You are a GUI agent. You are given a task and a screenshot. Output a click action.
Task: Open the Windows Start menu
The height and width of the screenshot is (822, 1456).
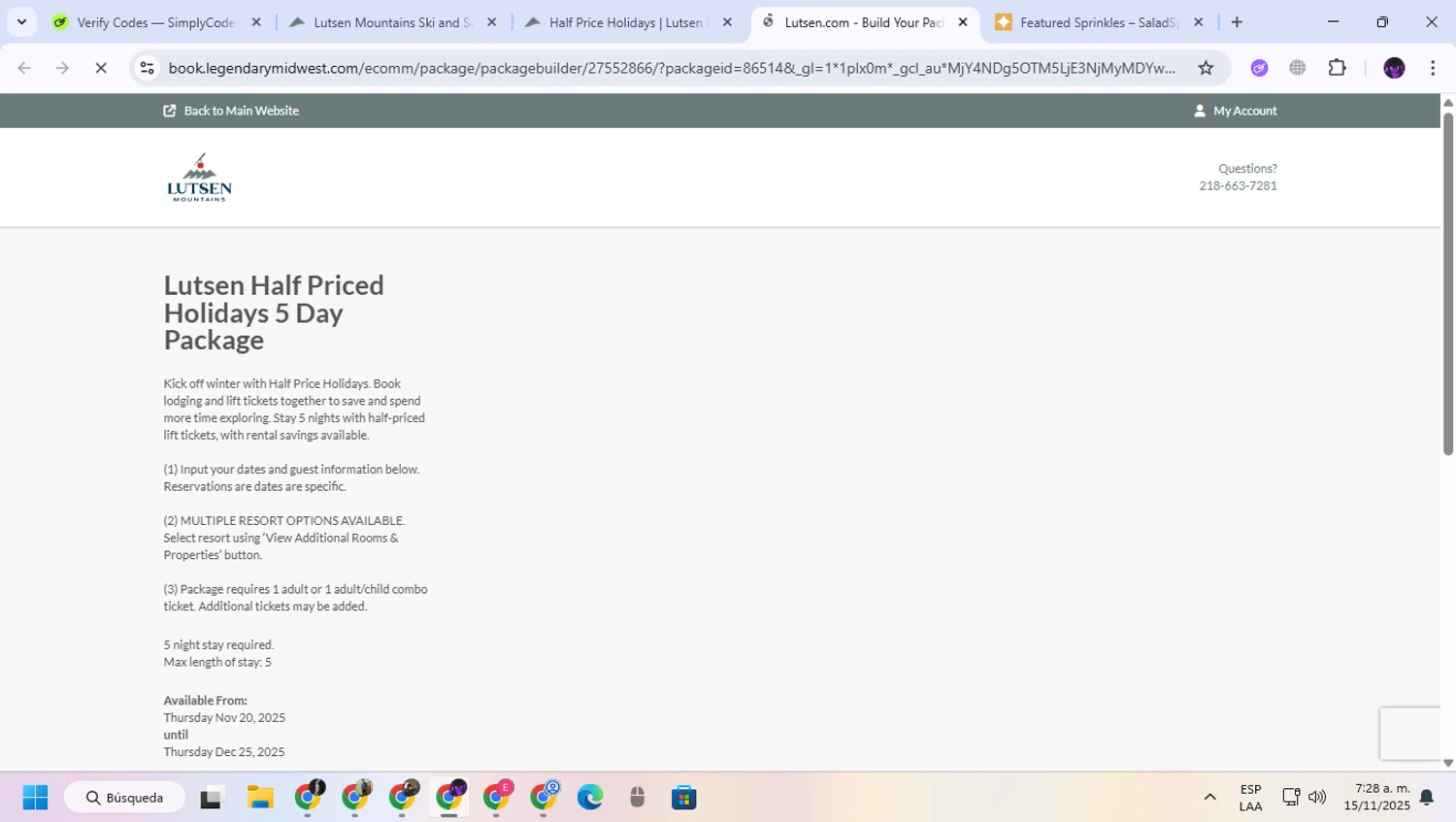pos(35,798)
